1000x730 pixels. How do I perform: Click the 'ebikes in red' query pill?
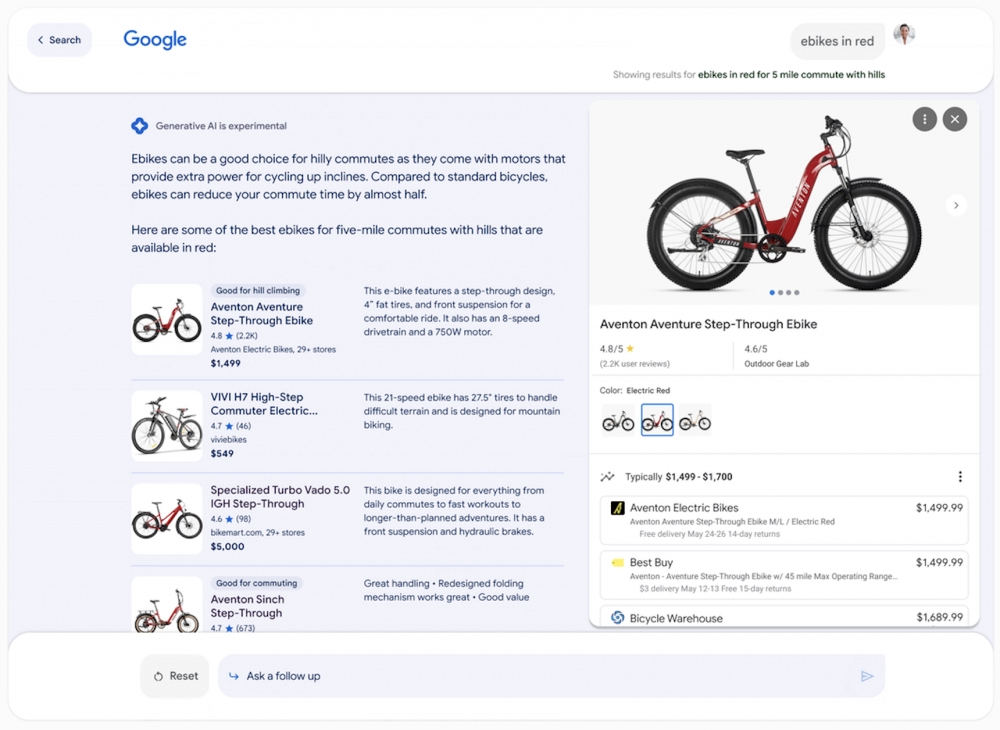(x=837, y=41)
